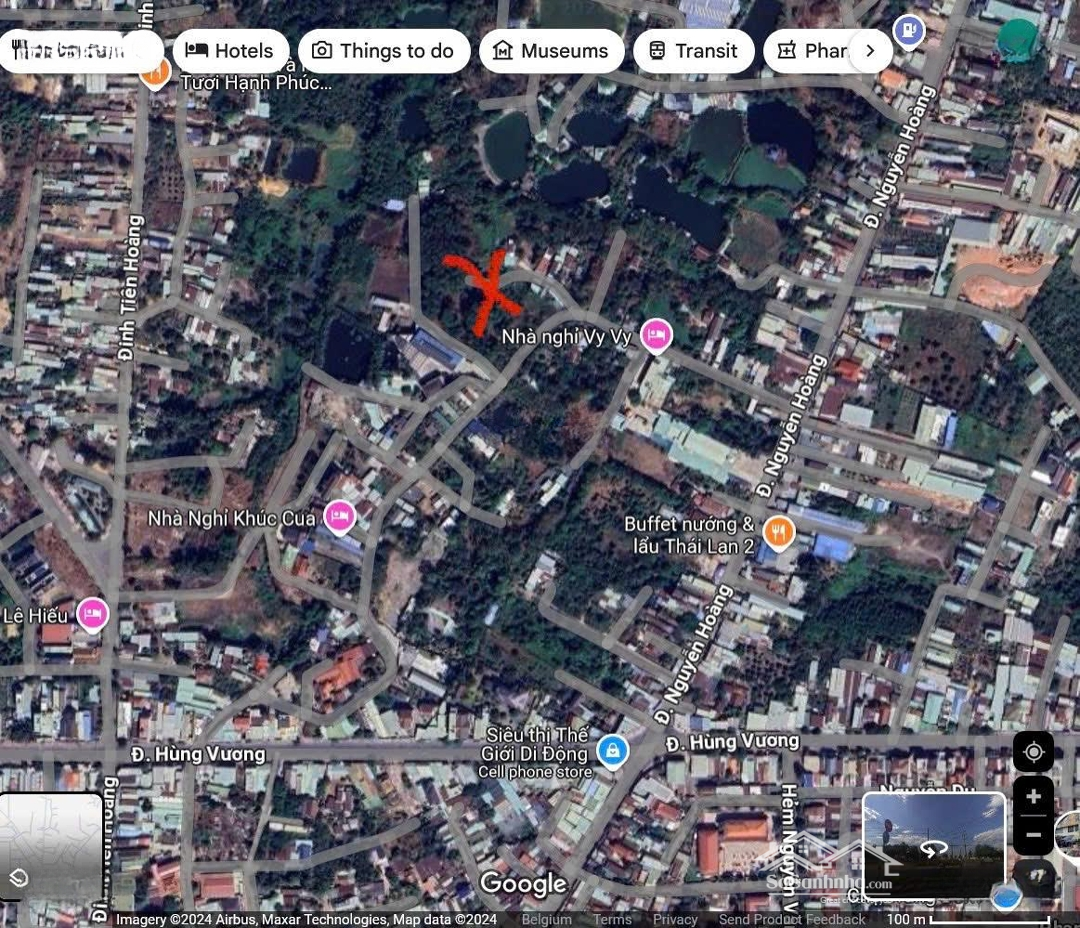Image resolution: width=1080 pixels, height=928 pixels.
Task: Open the Buffet nướng & lẩu Thái Lan 2 restaurant pin
Action: 778,532
